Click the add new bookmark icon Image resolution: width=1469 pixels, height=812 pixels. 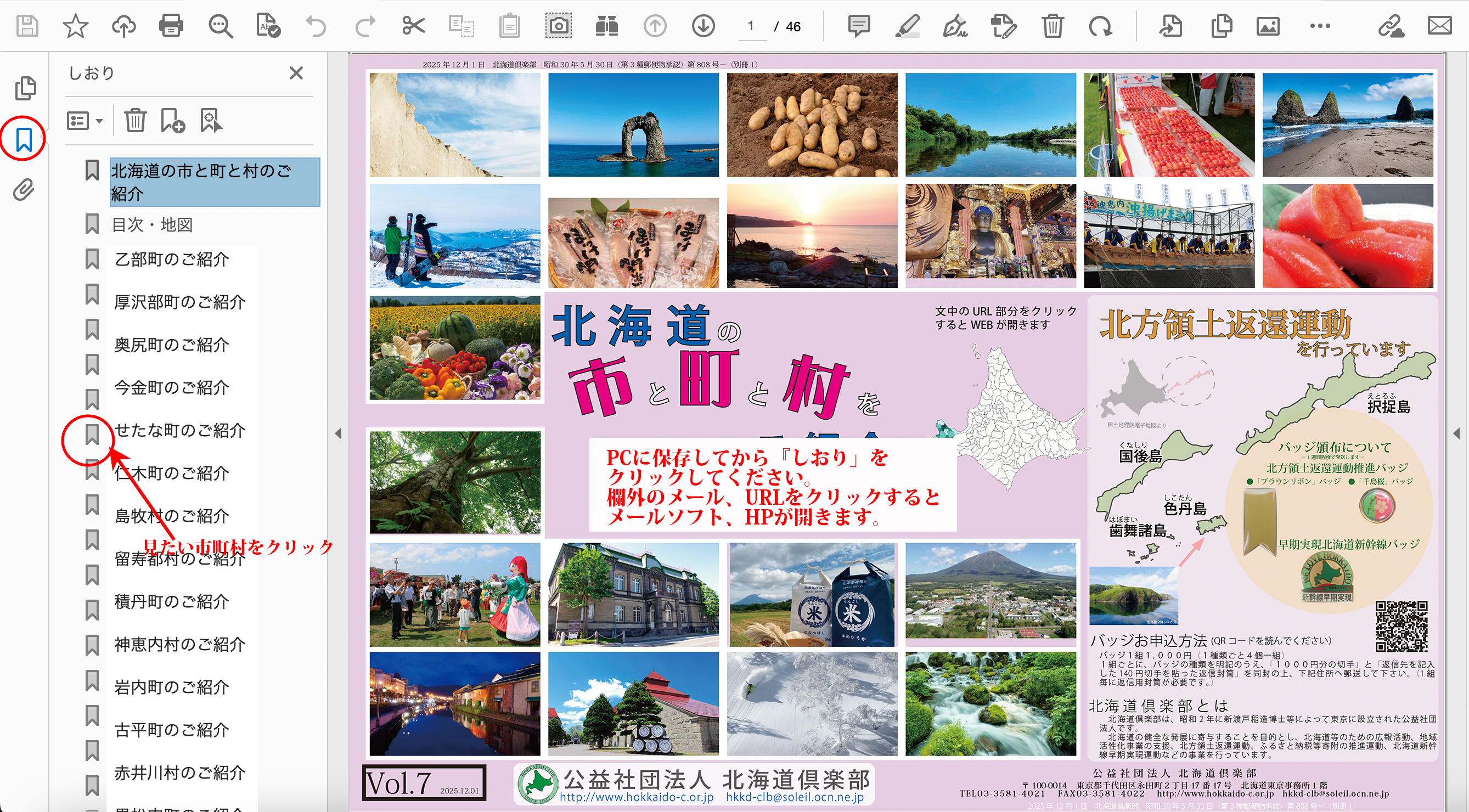(172, 120)
